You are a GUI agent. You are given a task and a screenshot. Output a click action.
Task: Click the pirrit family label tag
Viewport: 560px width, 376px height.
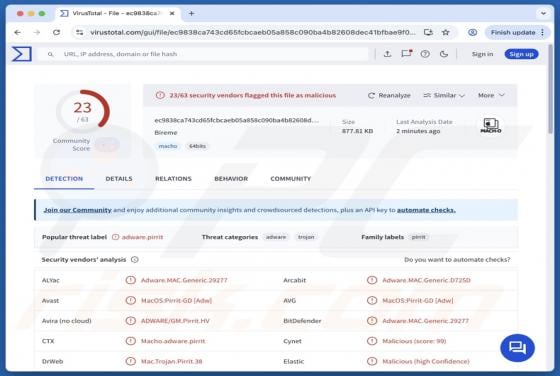coord(418,237)
